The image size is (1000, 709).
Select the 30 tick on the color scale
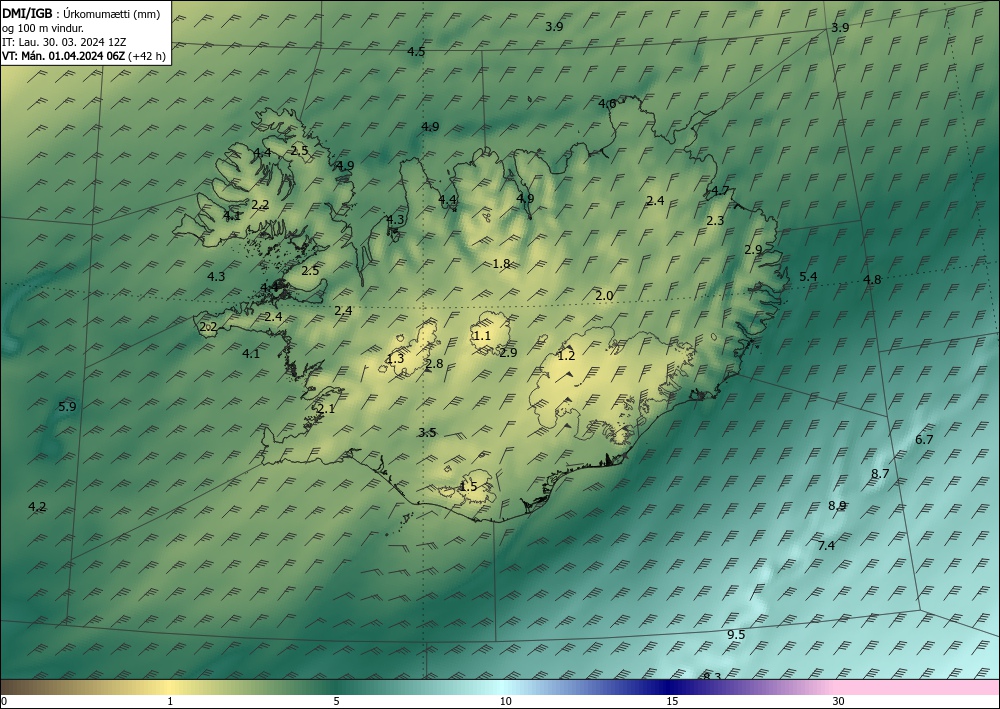click(x=839, y=701)
